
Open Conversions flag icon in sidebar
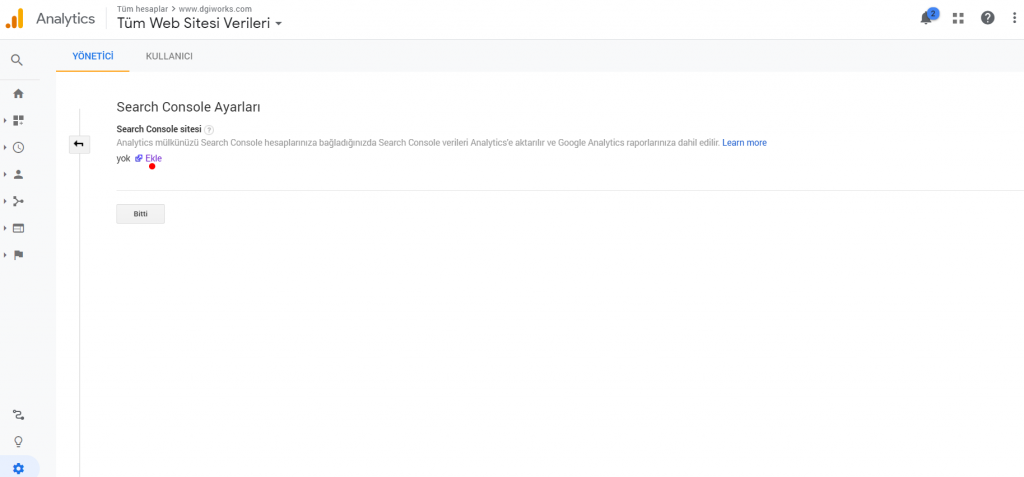tap(18, 255)
